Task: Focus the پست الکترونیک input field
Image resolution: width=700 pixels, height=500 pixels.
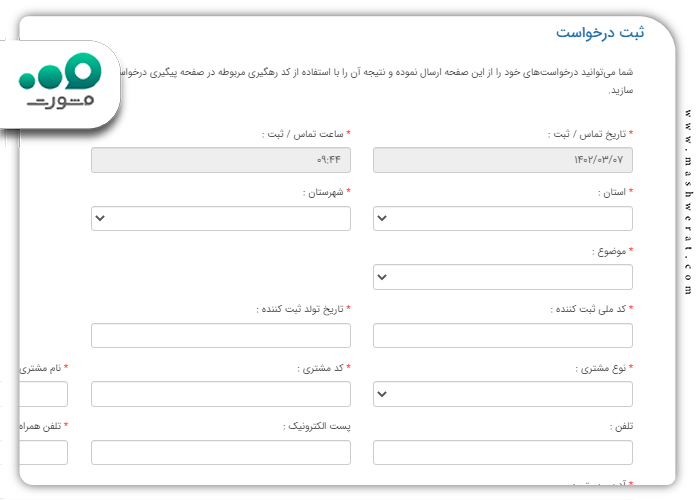Action: pos(221,452)
